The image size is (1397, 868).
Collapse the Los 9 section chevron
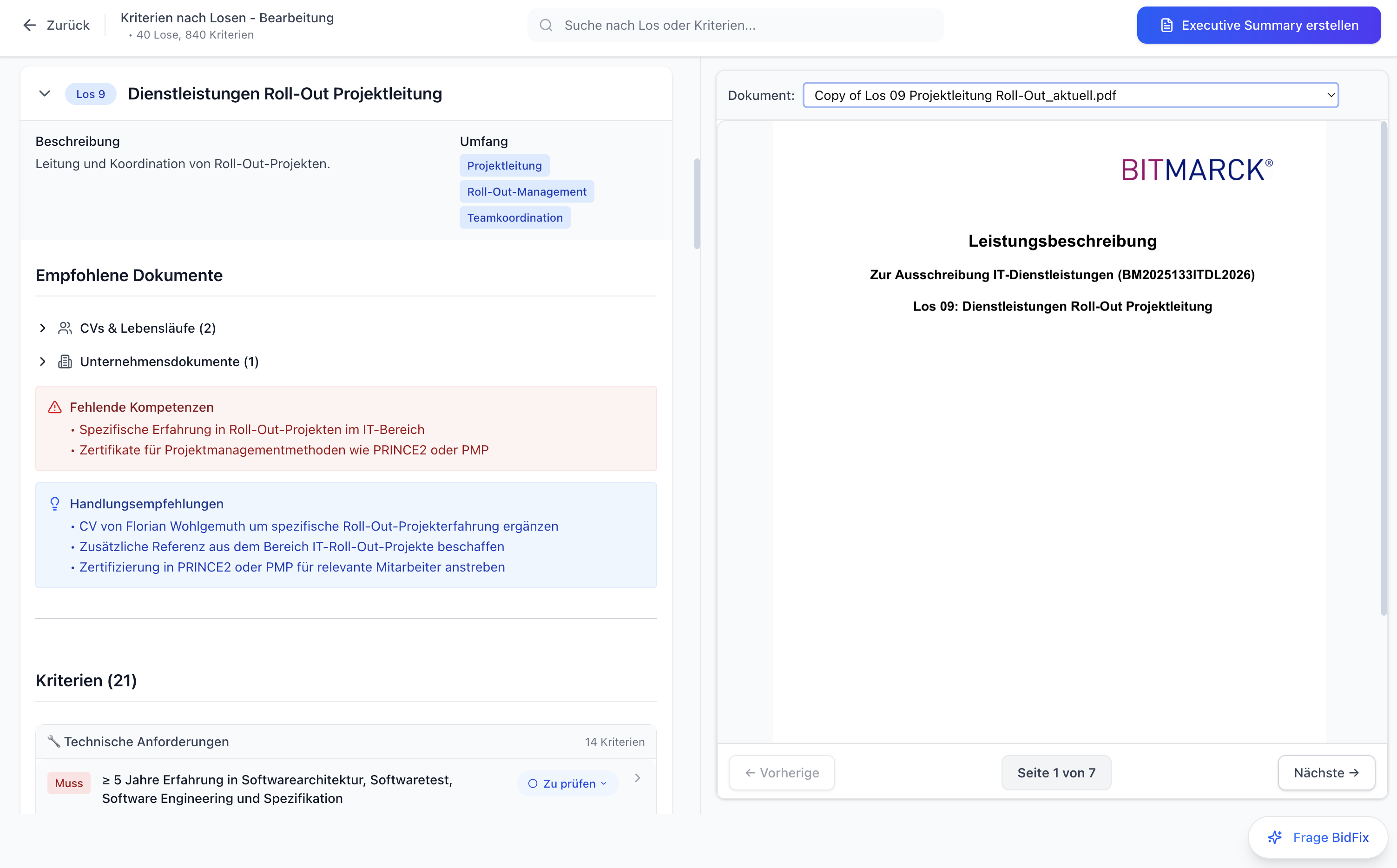(x=45, y=93)
